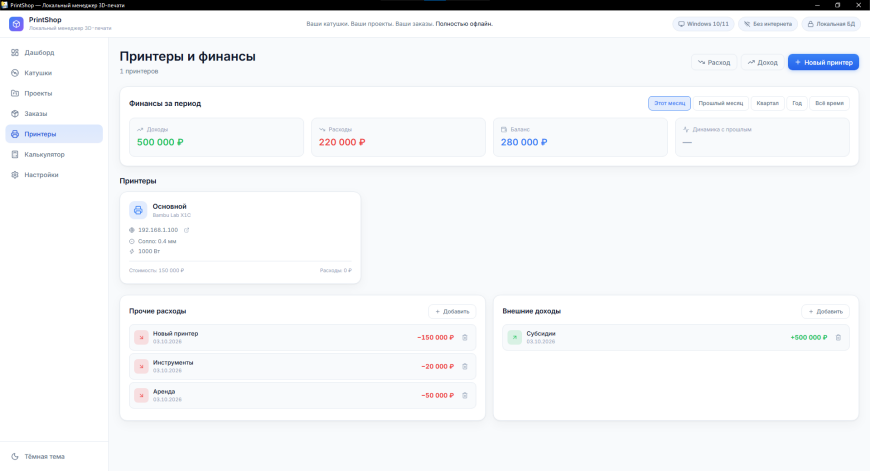Click the Баланс card icon
The image size is (870, 471).
504,129
